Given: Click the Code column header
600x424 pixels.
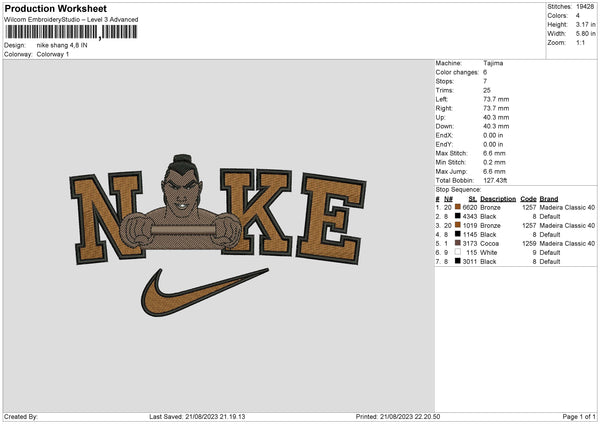Looking at the screenshot, I should pos(528,199).
